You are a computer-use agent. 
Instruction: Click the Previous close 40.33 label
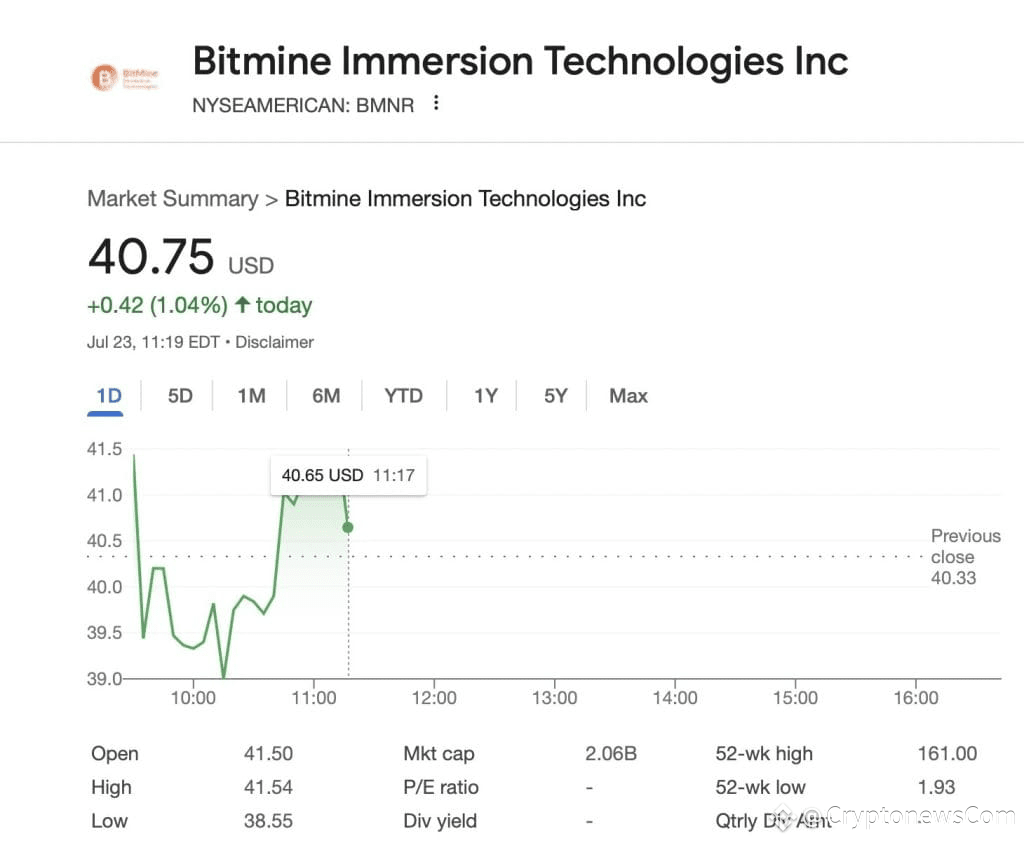coord(965,557)
